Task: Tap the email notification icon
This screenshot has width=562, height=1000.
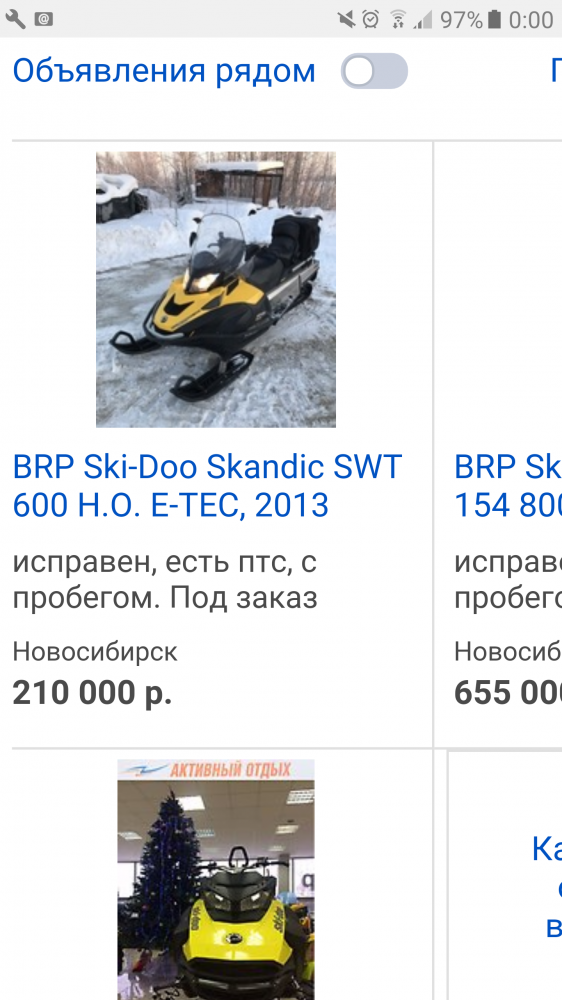Action: pos(43,19)
